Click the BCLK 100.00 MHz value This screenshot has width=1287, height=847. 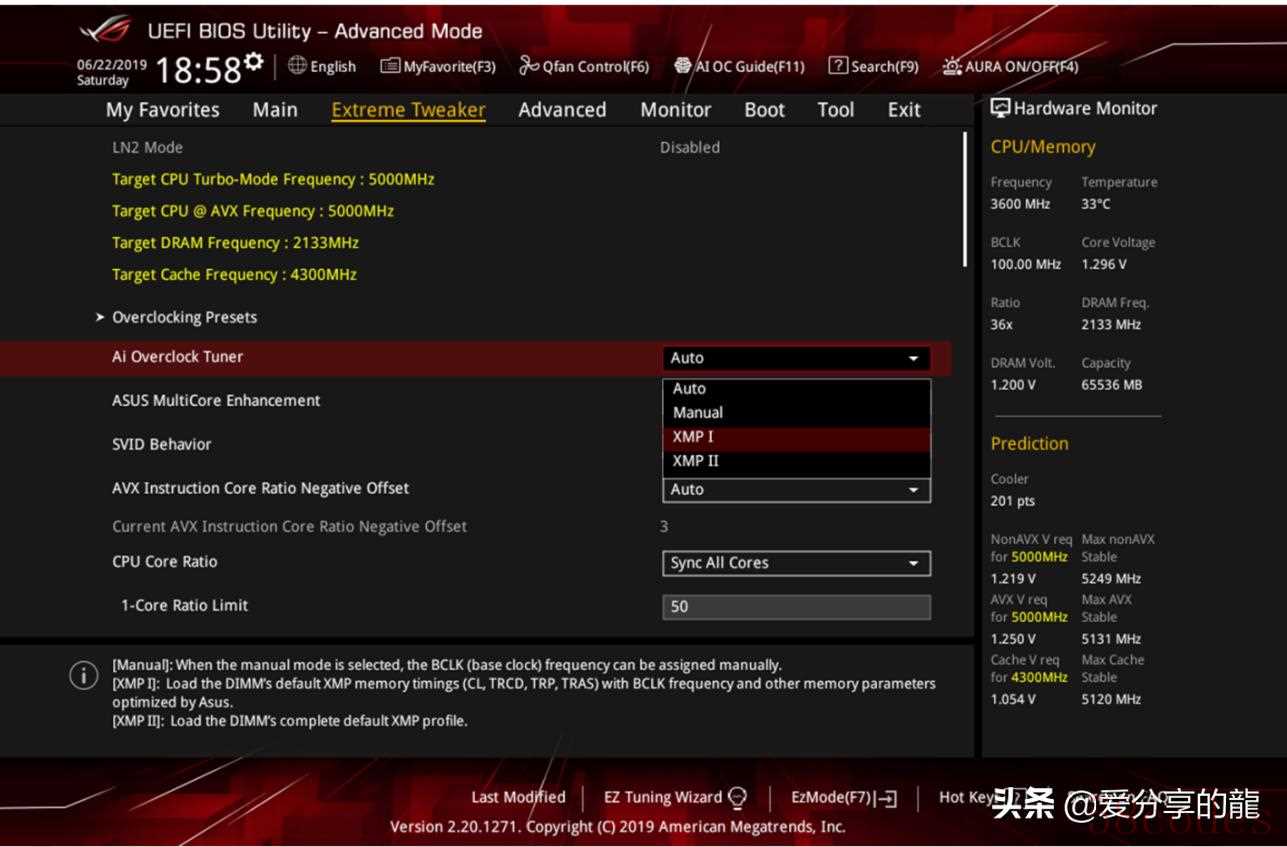click(x=1026, y=265)
